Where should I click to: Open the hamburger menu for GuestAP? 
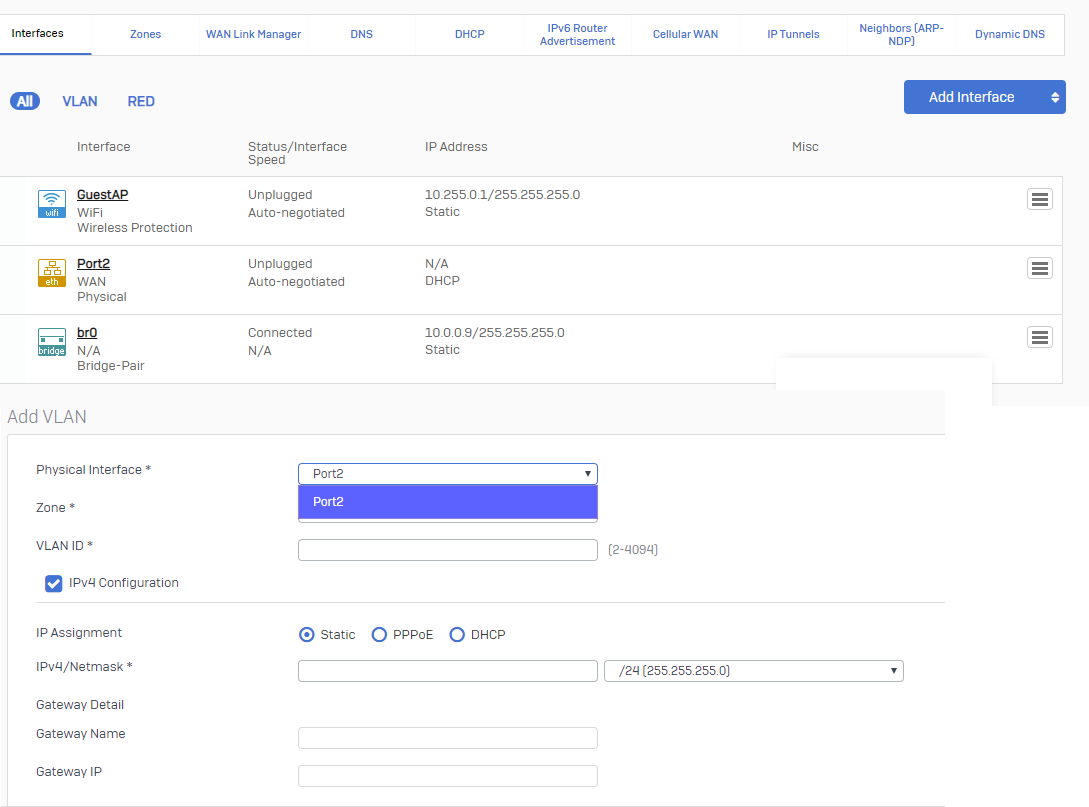(x=1039, y=199)
